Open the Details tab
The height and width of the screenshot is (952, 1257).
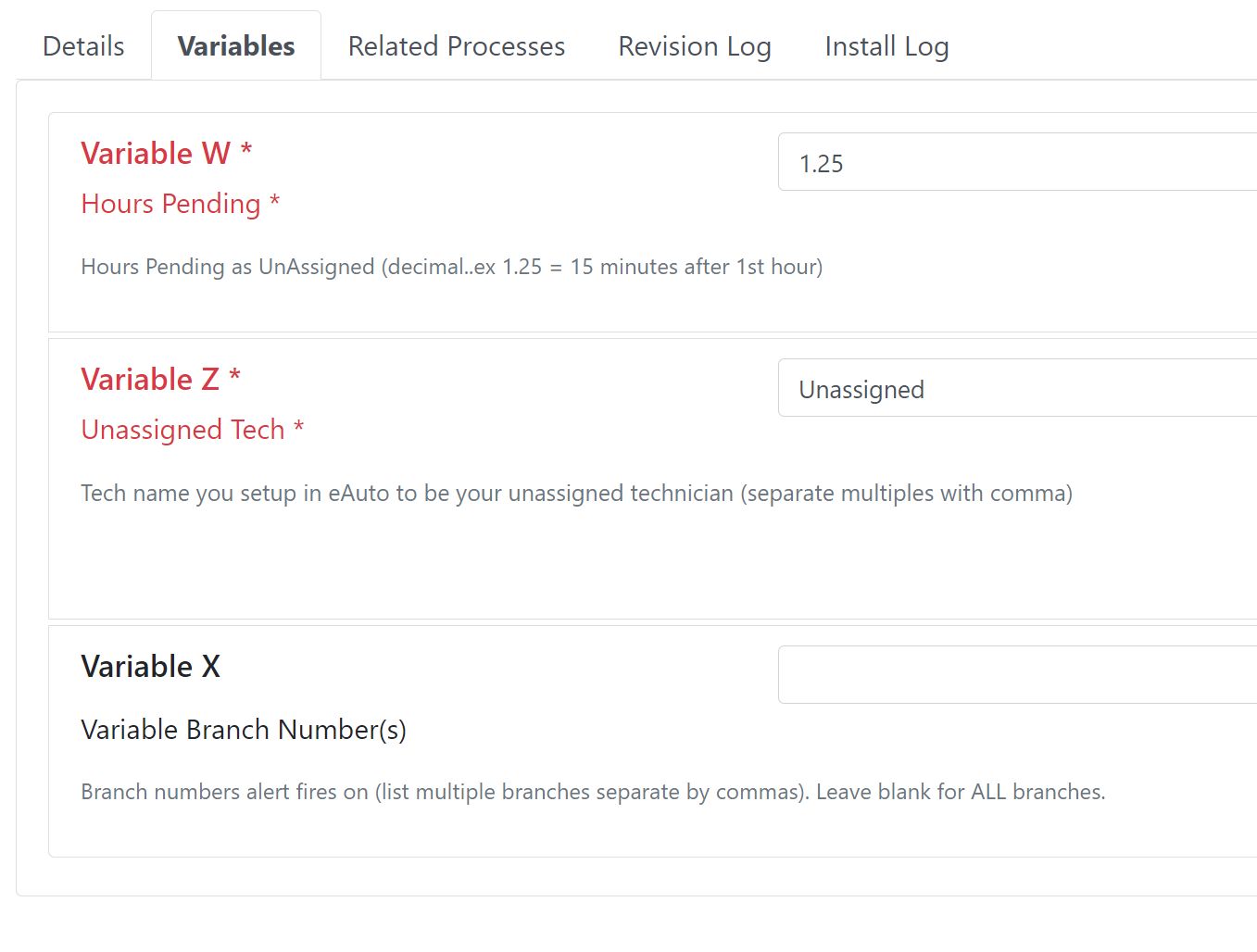pyautogui.click(x=83, y=46)
